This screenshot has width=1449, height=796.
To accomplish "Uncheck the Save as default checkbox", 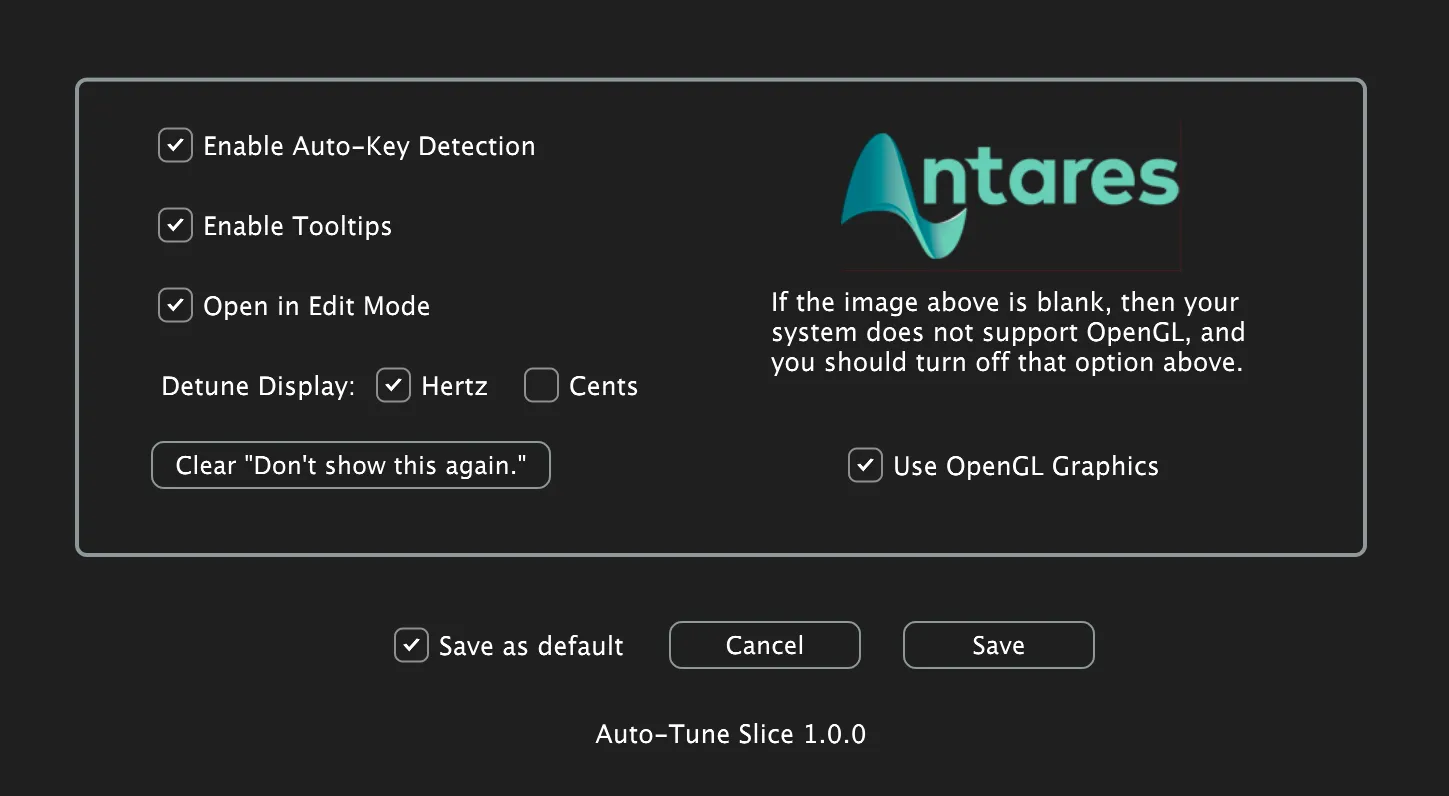I will point(411,645).
